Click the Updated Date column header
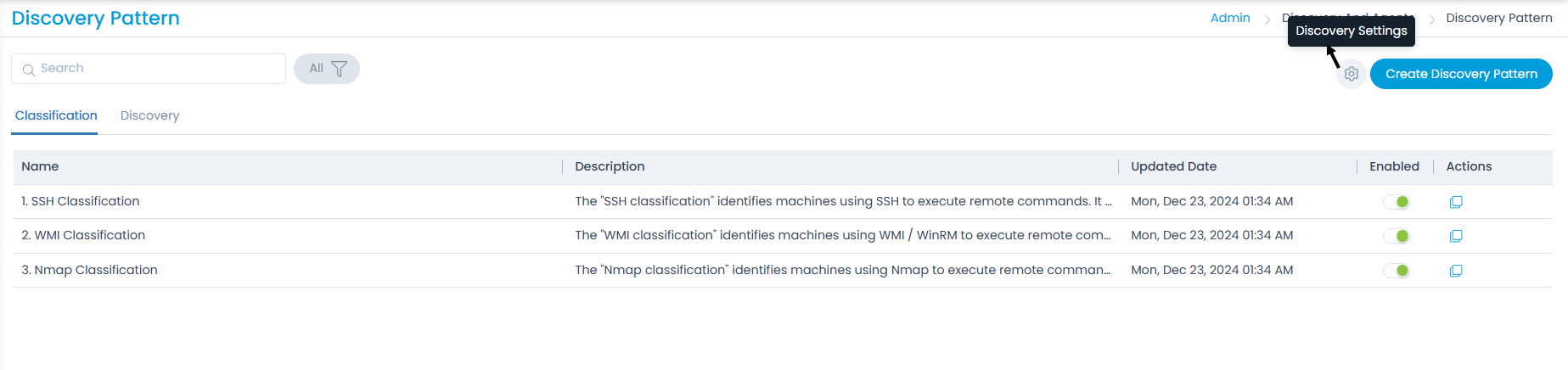This screenshot has height=370, width=1568. point(1173,166)
